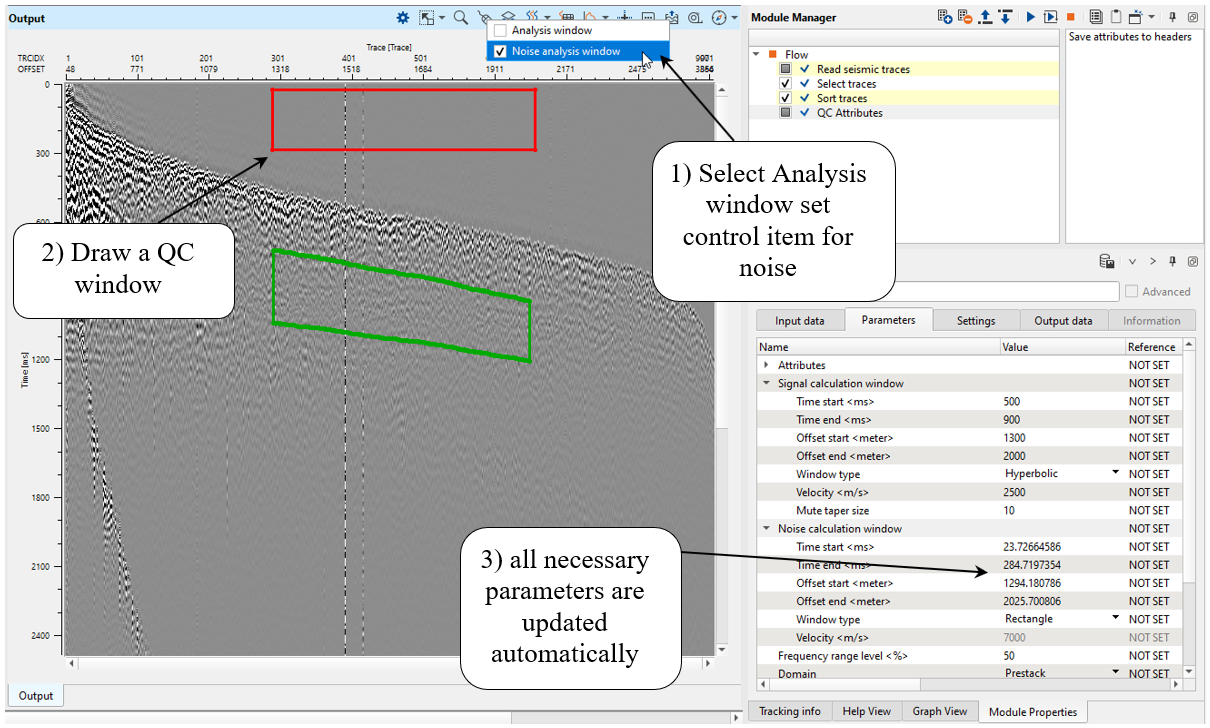
Task: Move module up with the up-arrow icon
Action: pos(985,17)
